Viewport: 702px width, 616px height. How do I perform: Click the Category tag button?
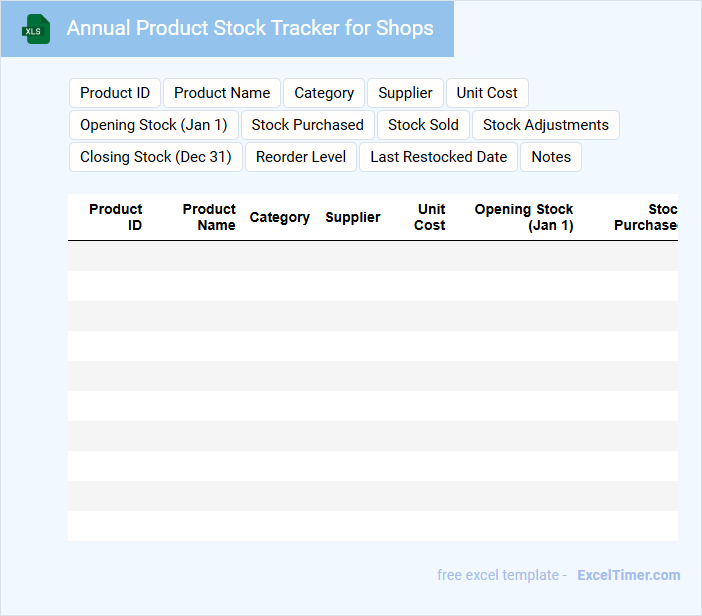[x=324, y=93]
